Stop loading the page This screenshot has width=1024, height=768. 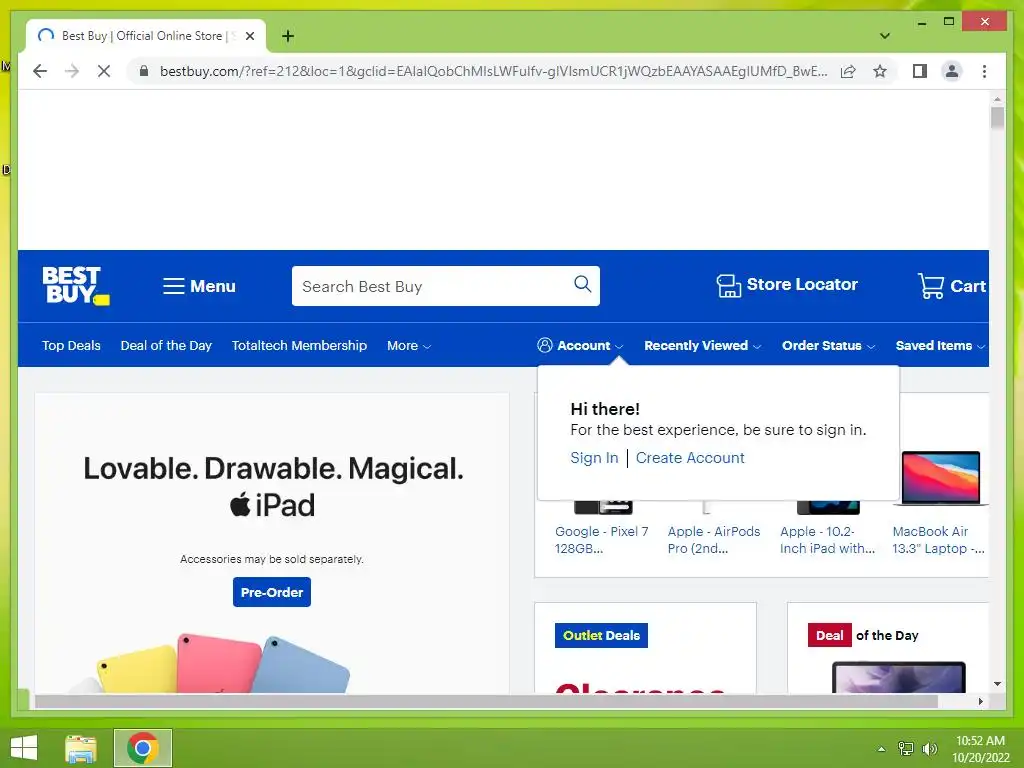pyautogui.click(x=104, y=71)
